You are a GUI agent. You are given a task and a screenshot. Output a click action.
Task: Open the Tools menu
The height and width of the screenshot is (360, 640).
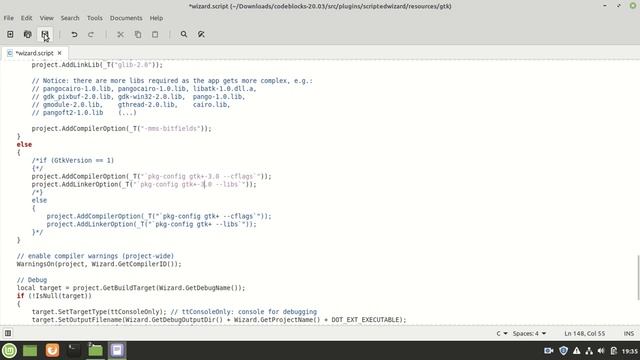coord(94,18)
